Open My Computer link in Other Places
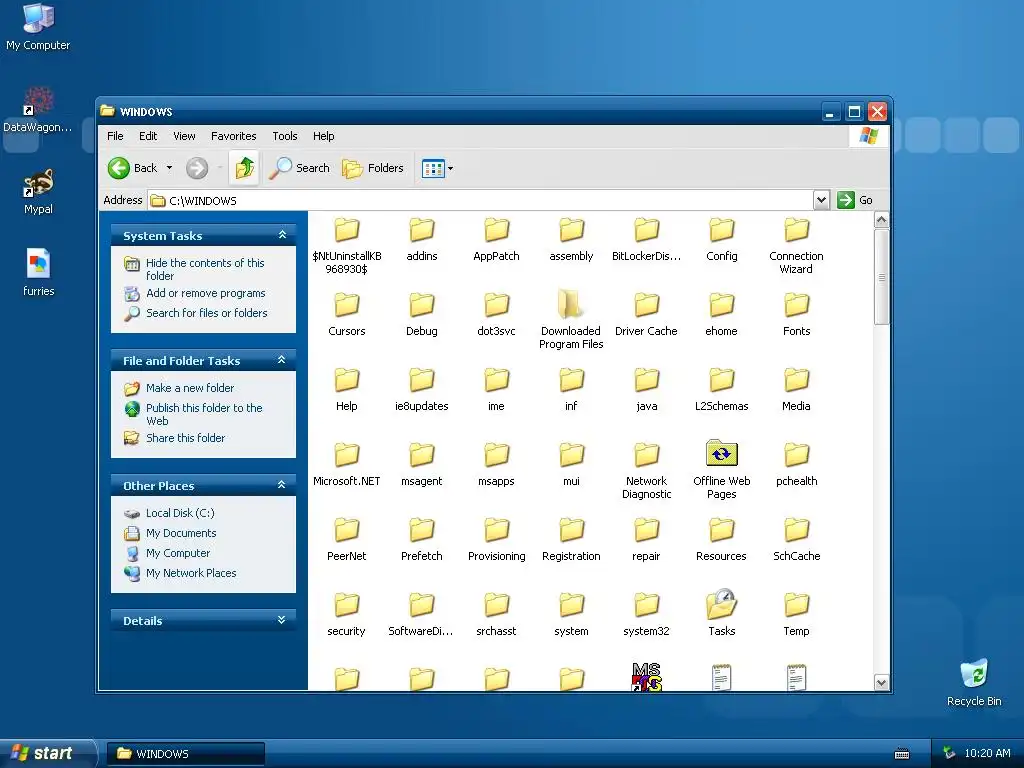1024x768 pixels. (178, 553)
